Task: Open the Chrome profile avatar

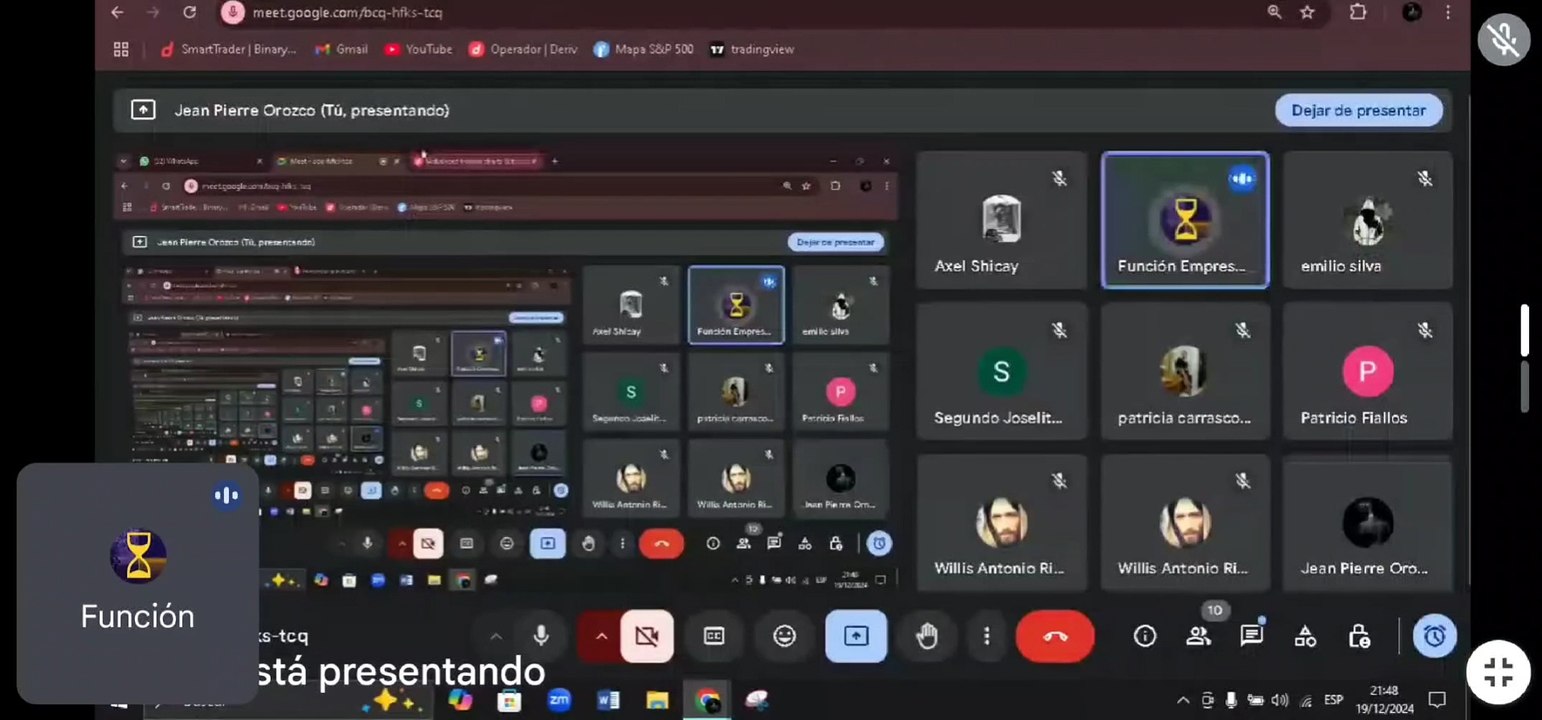Action: pos(1412,12)
